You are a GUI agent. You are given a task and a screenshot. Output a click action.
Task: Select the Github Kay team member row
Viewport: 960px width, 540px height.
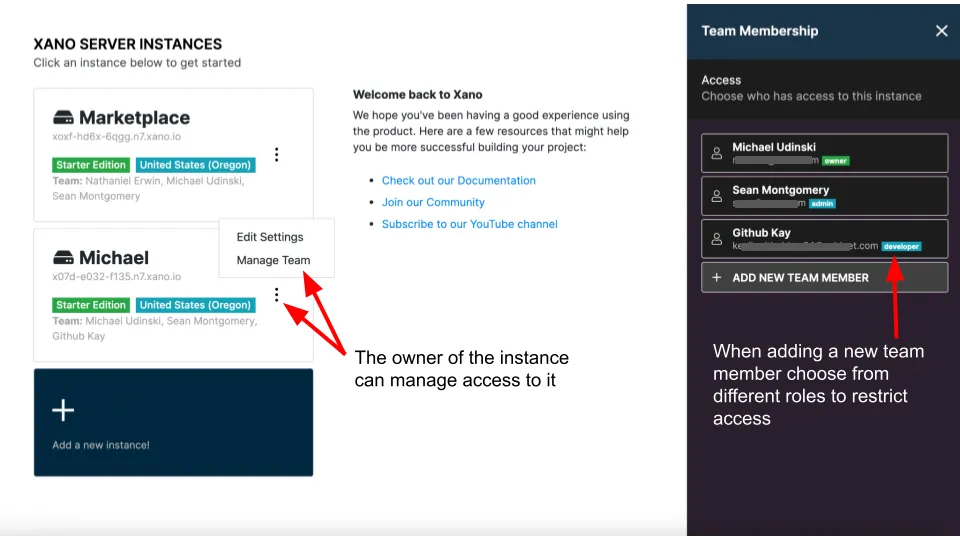825,239
